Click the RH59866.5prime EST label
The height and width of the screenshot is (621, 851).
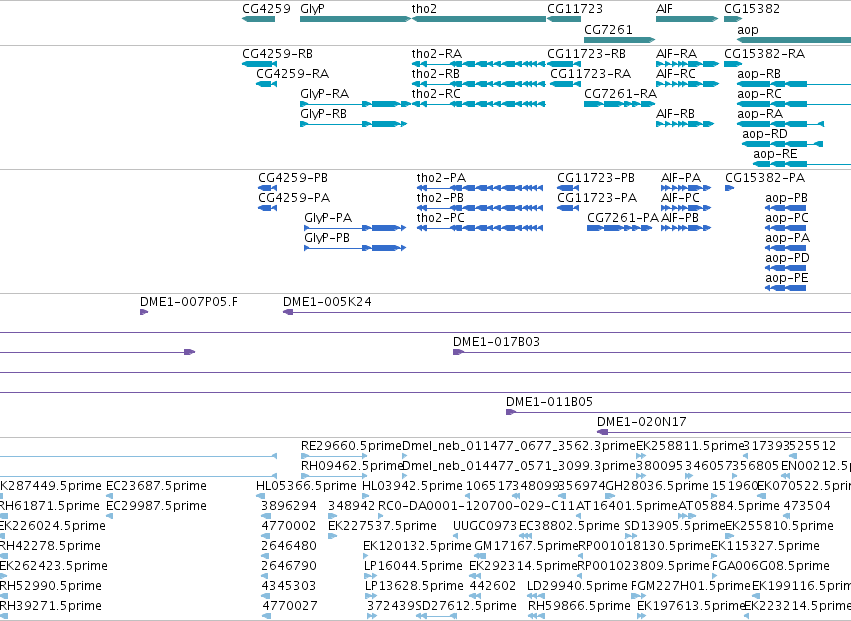point(579,606)
